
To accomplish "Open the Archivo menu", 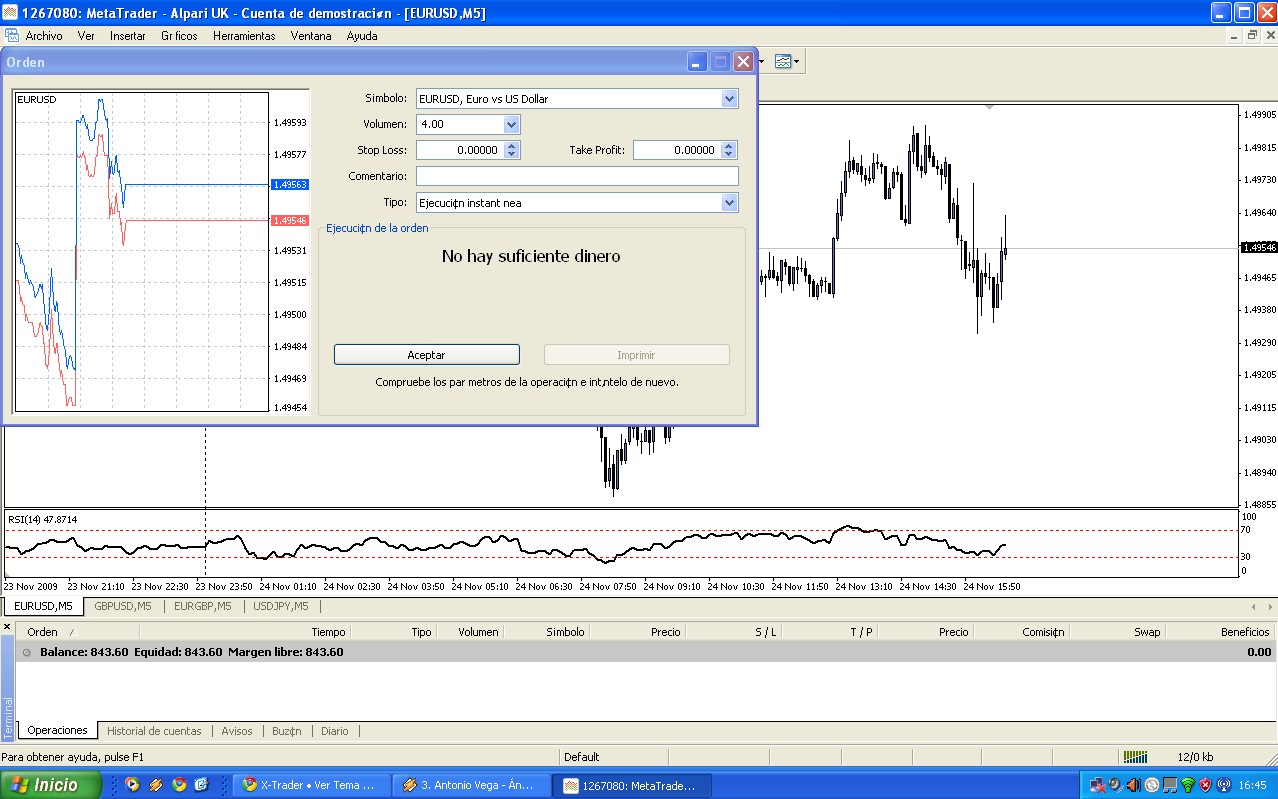I will tap(44, 36).
